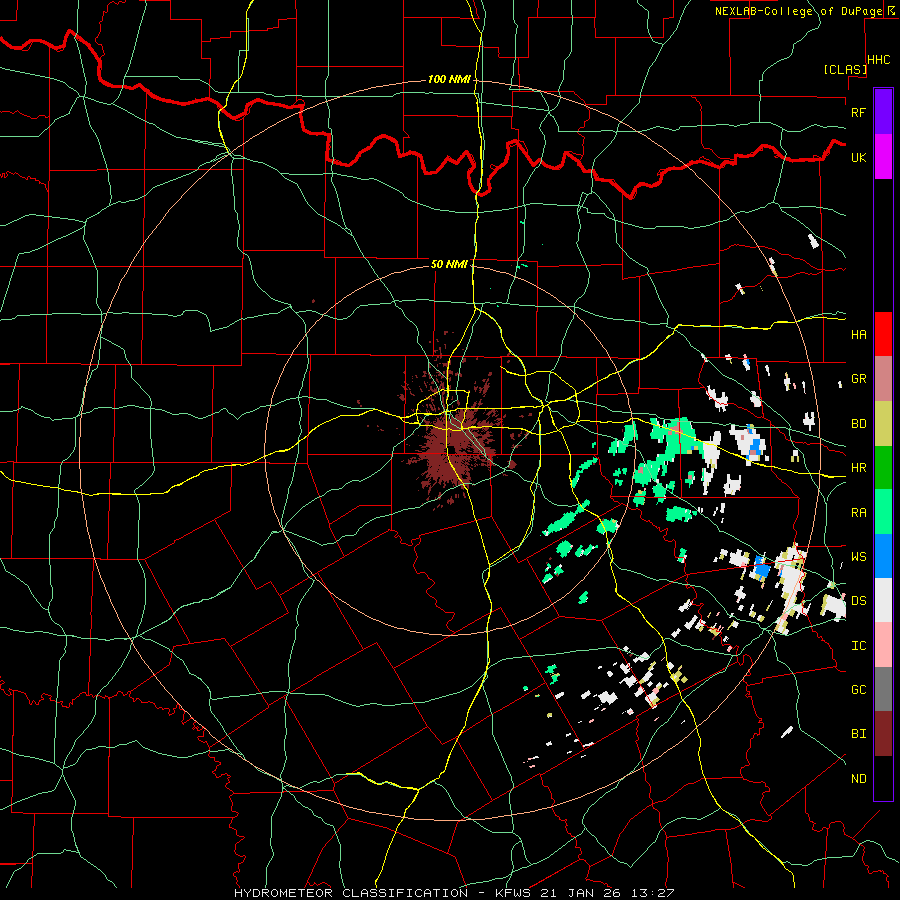
Task: Click the HA legend label
Action: [858, 334]
